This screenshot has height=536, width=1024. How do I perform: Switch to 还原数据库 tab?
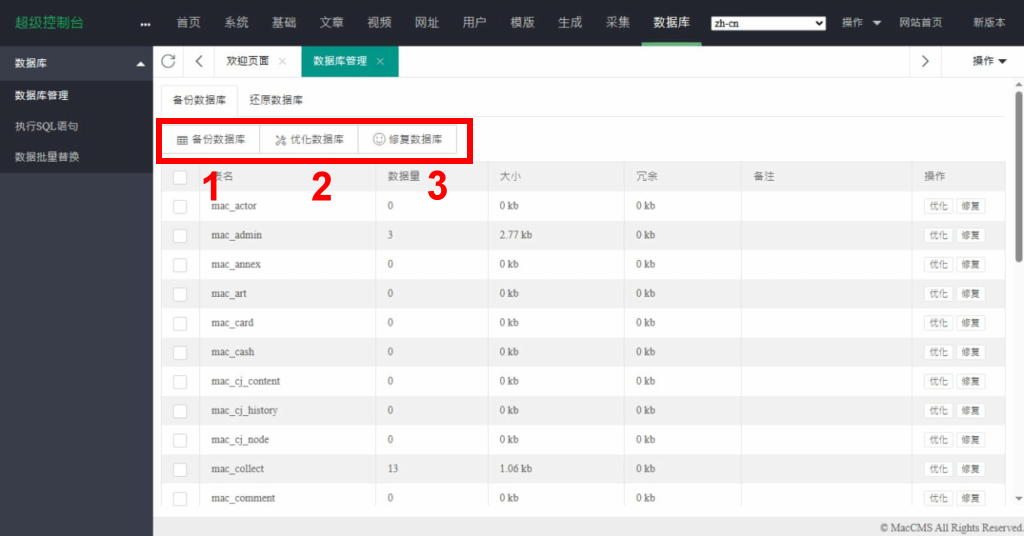pyautogui.click(x=276, y=101)
